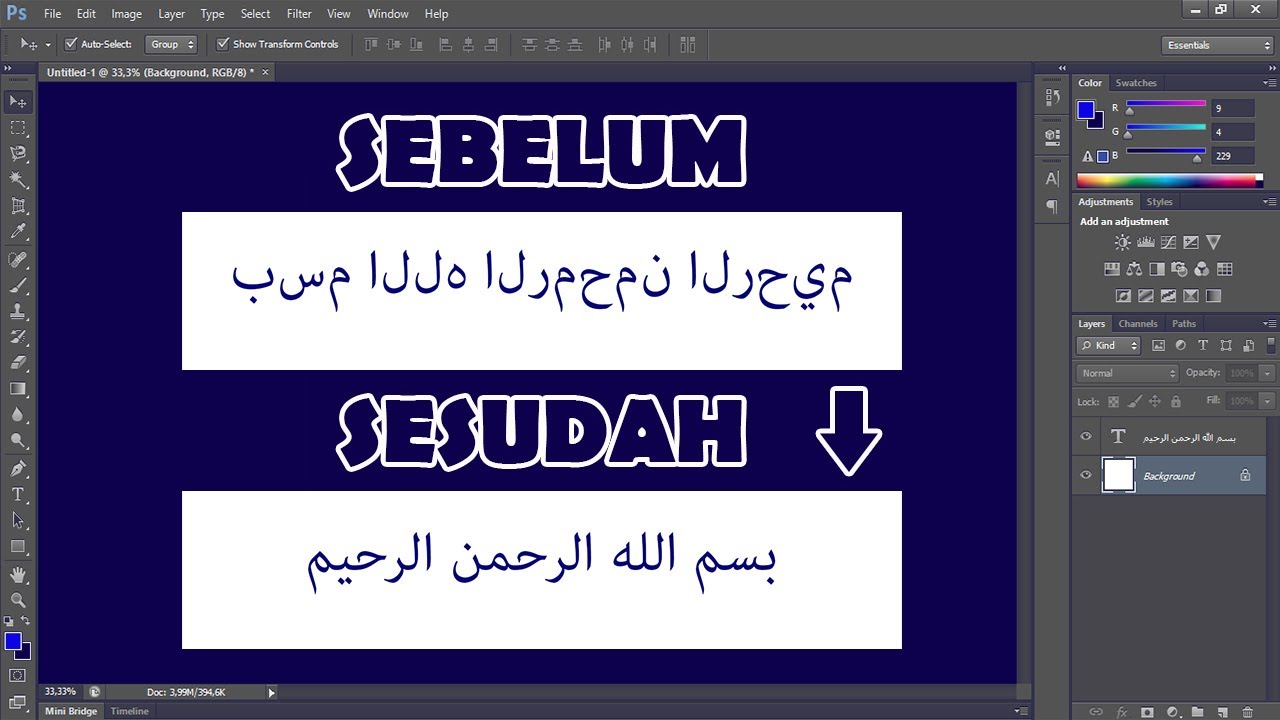Select the Move tool
Screen dimensions: 1280x720
tap(18, 102)
